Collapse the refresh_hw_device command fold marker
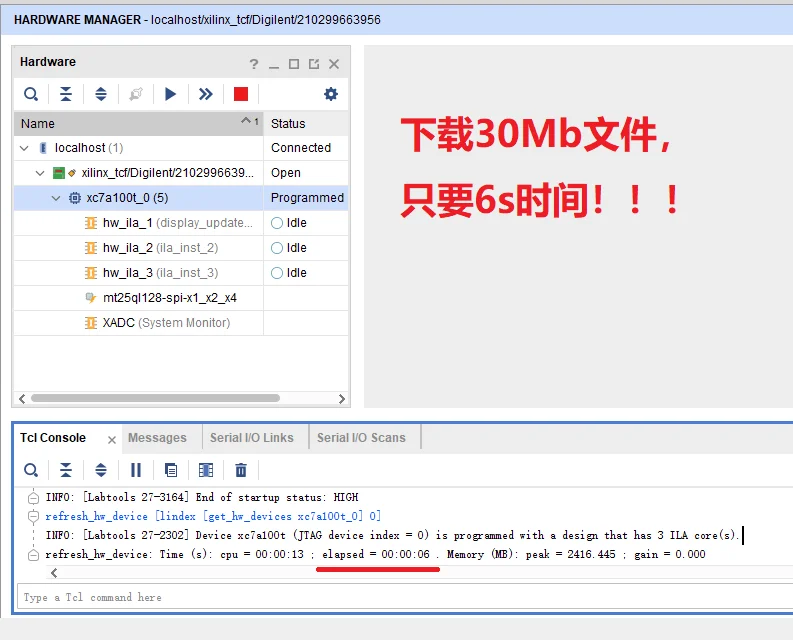This screenshot has height=640, width=793. point(33,517)
